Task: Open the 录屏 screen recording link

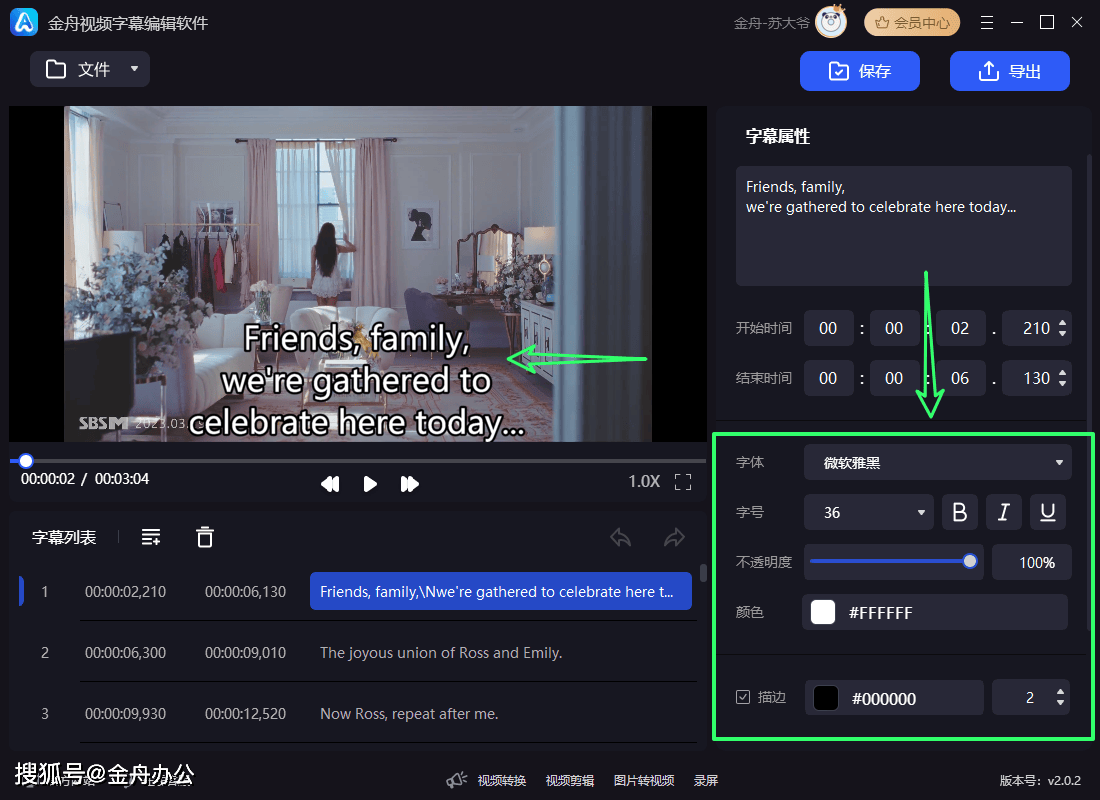Action: (x=706, y=780)
